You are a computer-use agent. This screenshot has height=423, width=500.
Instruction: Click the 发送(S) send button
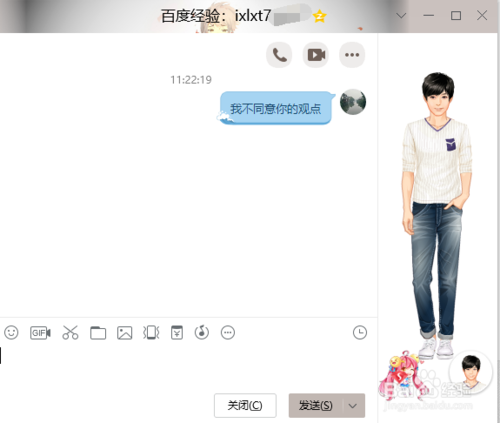[x=316, y=406]
